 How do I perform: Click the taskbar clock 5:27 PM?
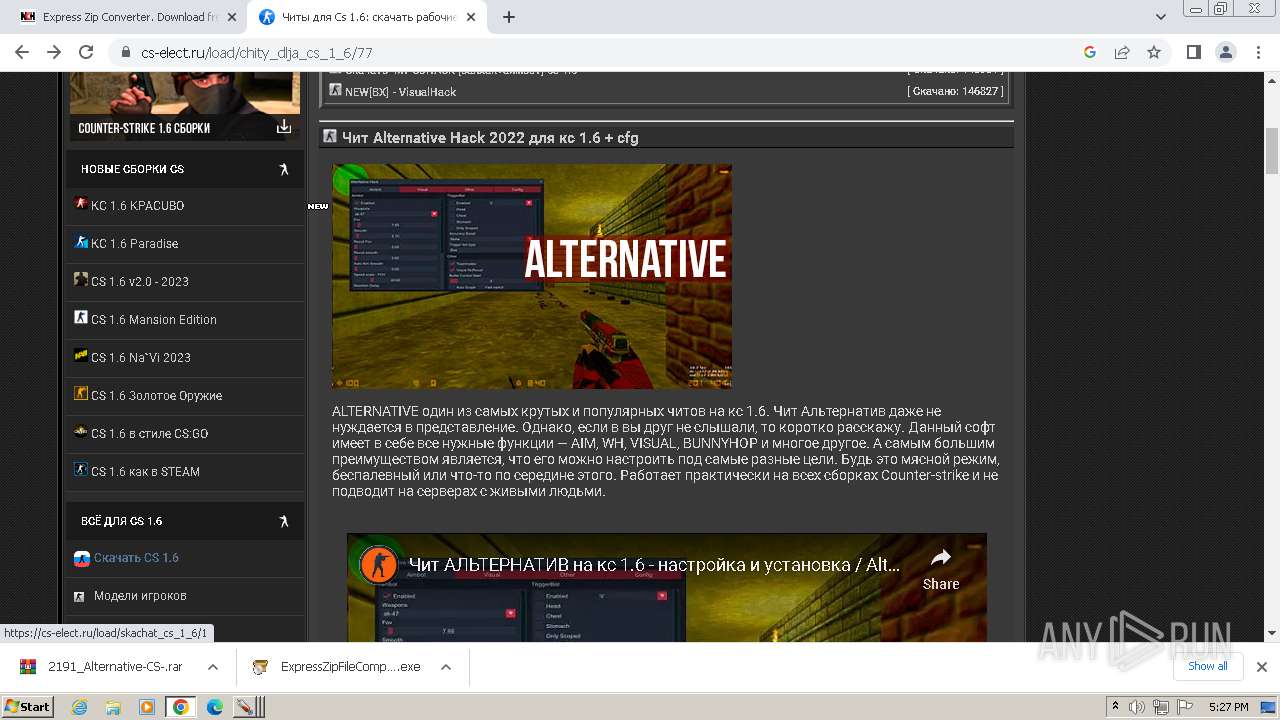pos(1228,707)
